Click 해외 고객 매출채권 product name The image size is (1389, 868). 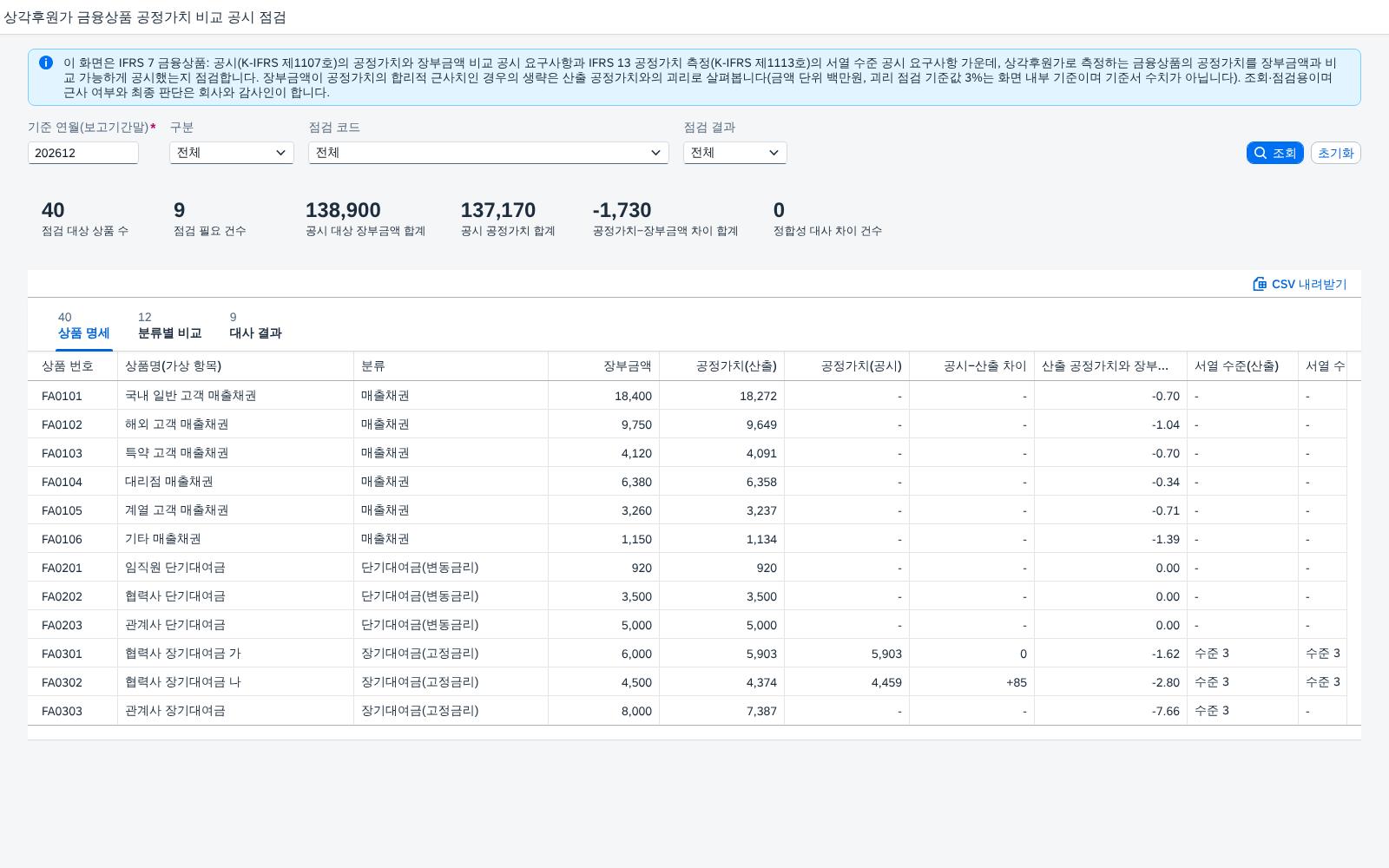tap(177, 424)
